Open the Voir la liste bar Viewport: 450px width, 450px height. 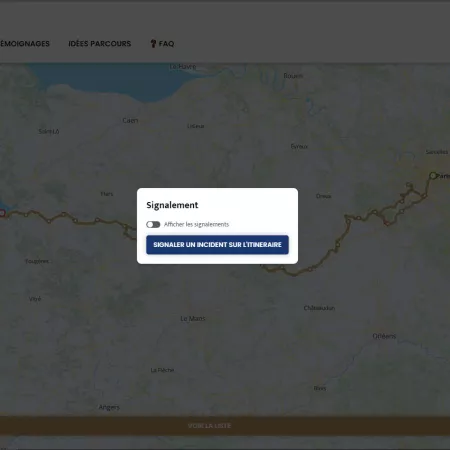[x=209, y=426]
